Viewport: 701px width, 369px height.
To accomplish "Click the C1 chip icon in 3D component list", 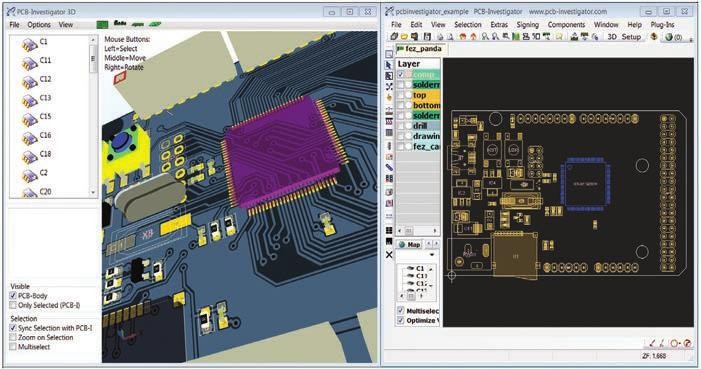I will 29,44.
